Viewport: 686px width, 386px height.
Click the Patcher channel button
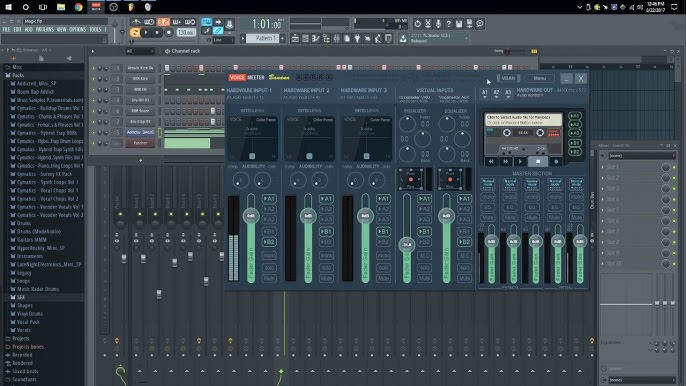click(140, 143)
